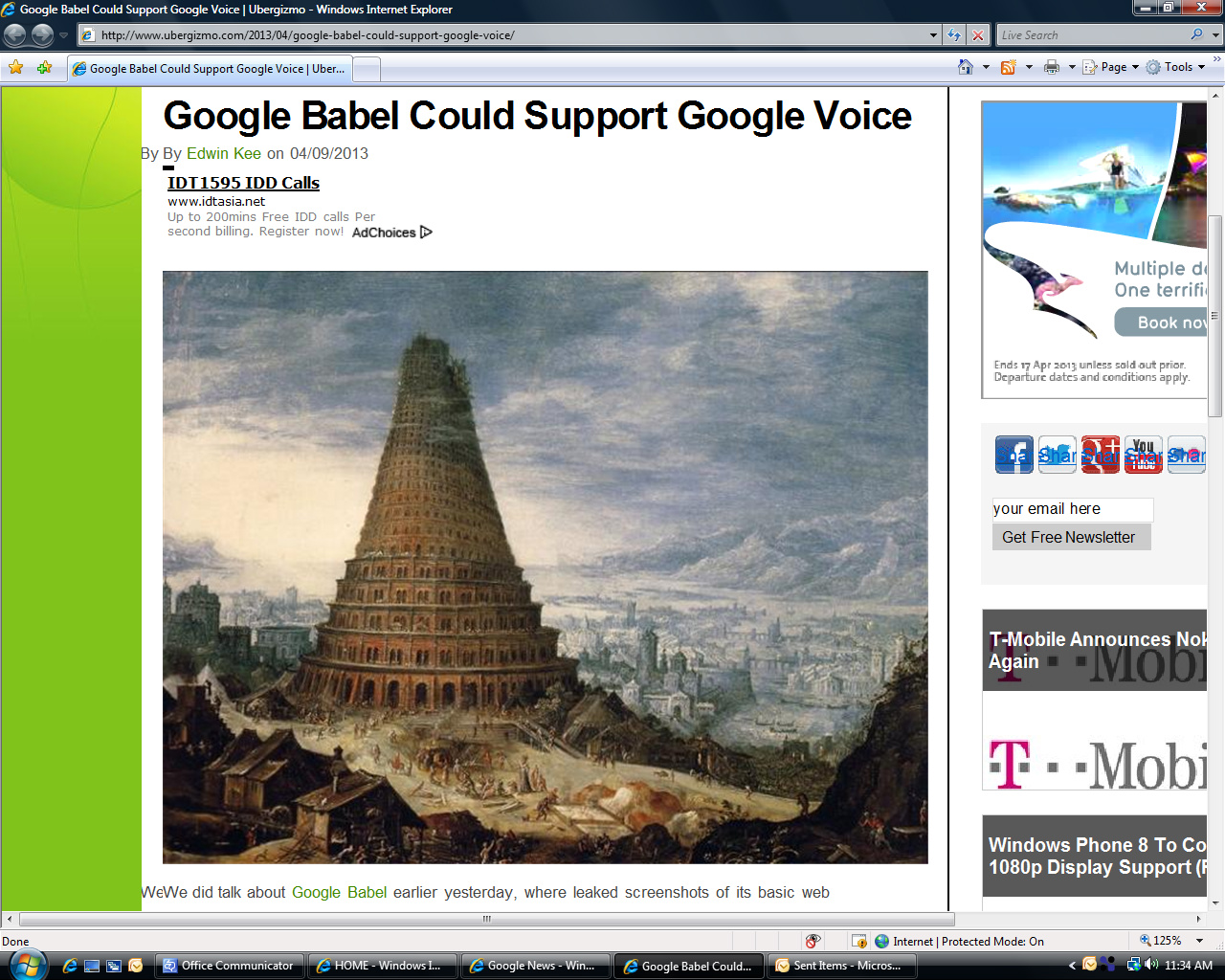The image size is (1225, 980).
Task: Open the recent pages dropdown arrow
Action: click(64, 35)
